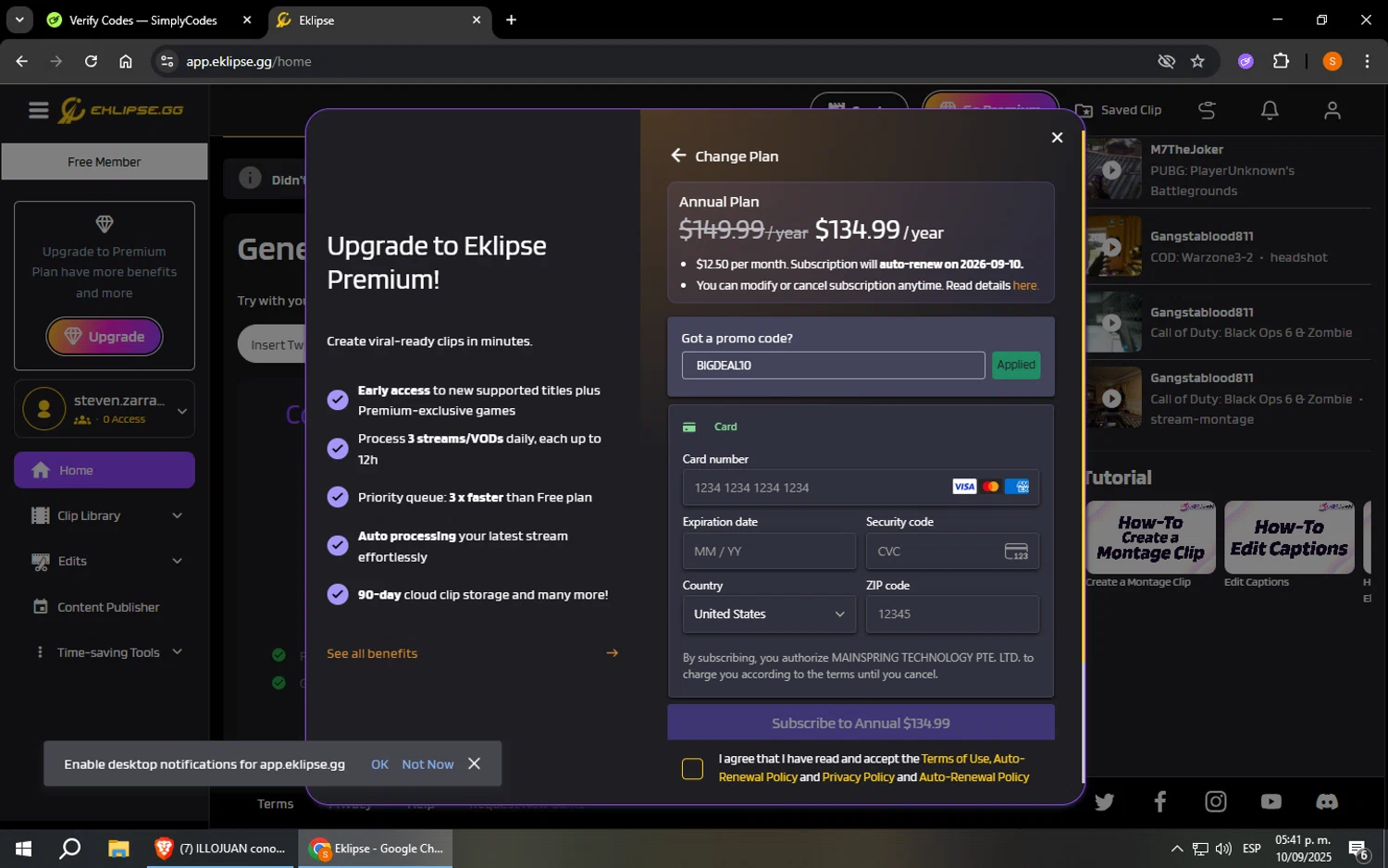
Task: Open the stream list icon beside Saved Clip
Action: (1207, 110)
